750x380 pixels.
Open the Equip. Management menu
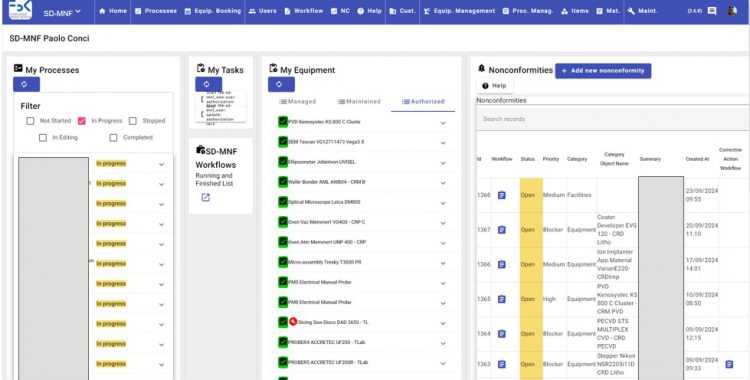click(459, 11)
